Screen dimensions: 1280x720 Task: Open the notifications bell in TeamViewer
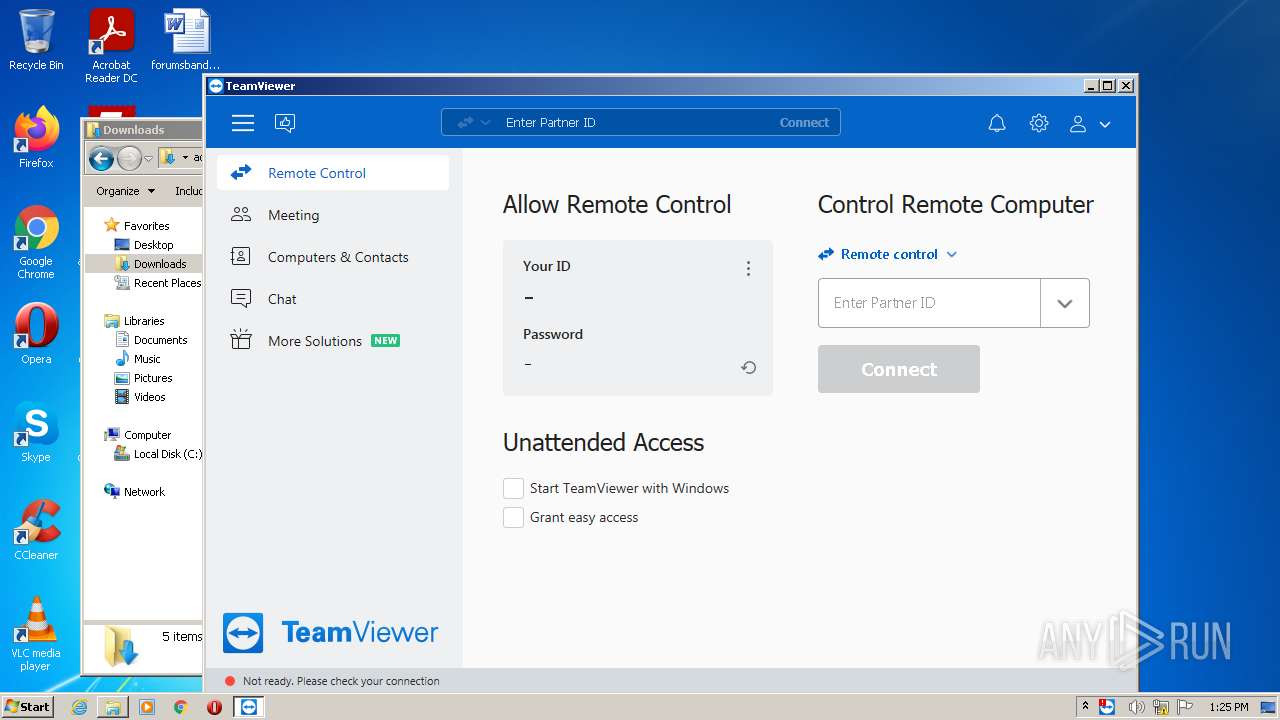click(x=997, y=124)
